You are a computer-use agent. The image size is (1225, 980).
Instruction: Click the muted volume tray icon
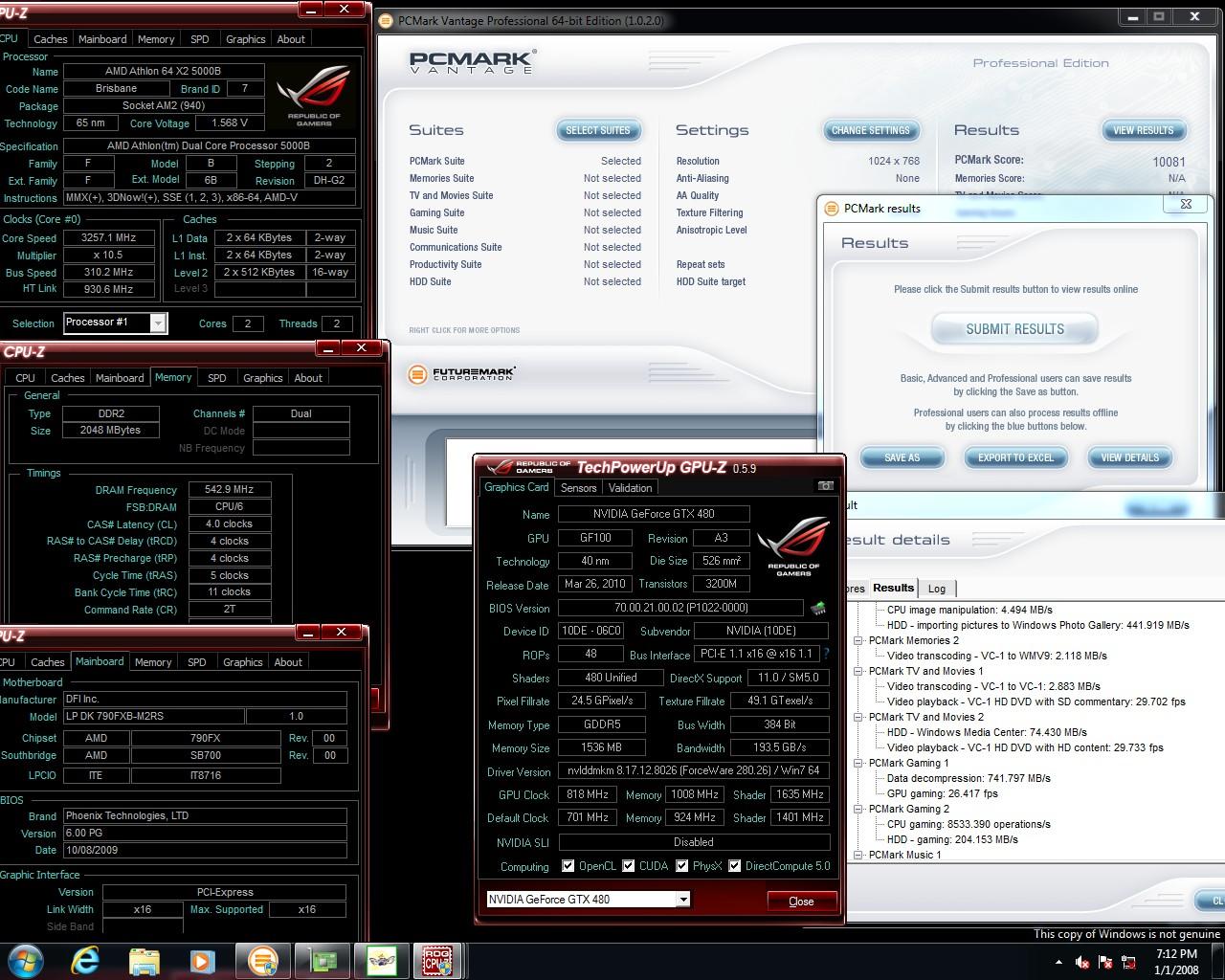coord(1082,962)
